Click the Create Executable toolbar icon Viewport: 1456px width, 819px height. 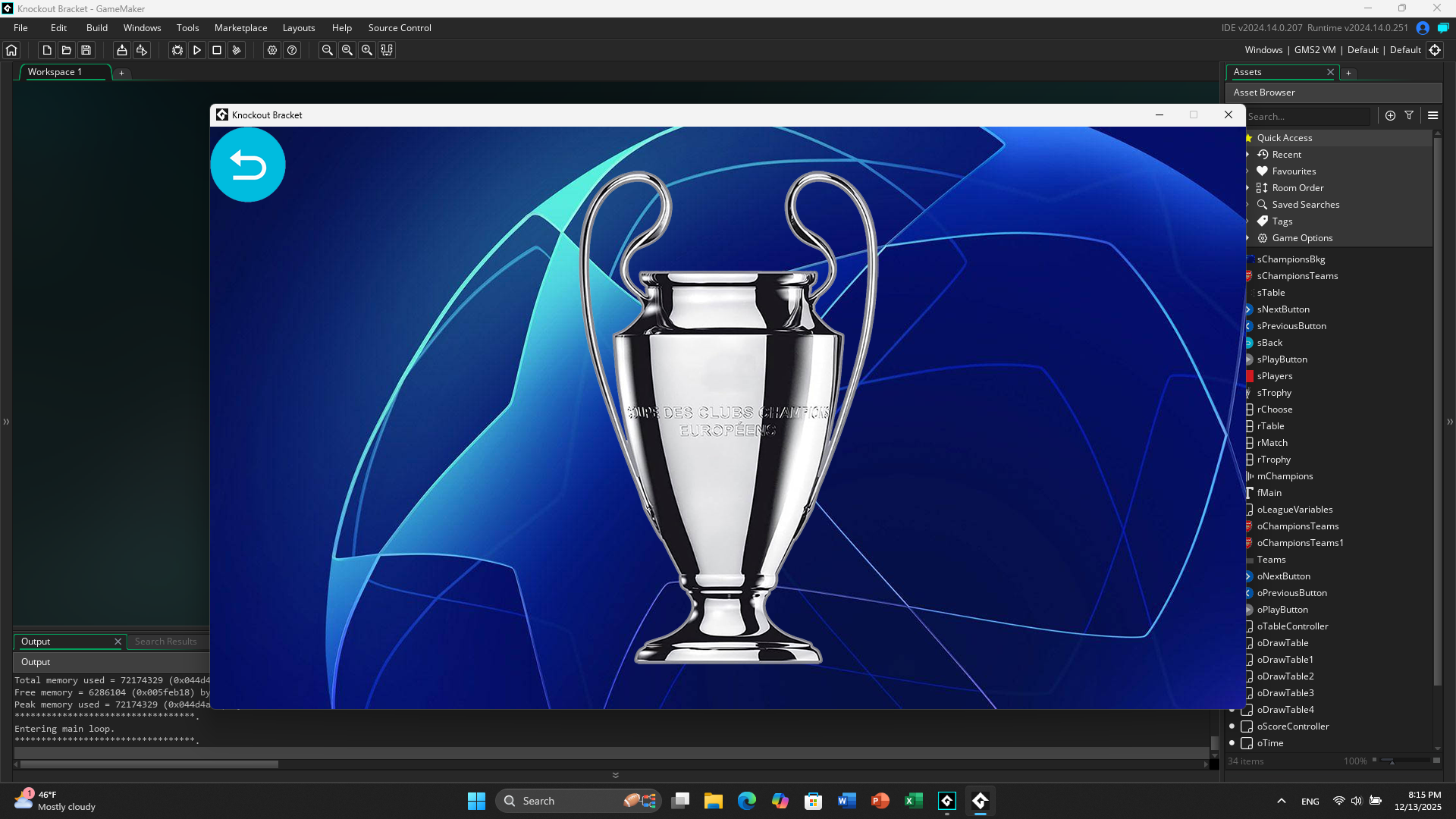click(x=121, y=50)
